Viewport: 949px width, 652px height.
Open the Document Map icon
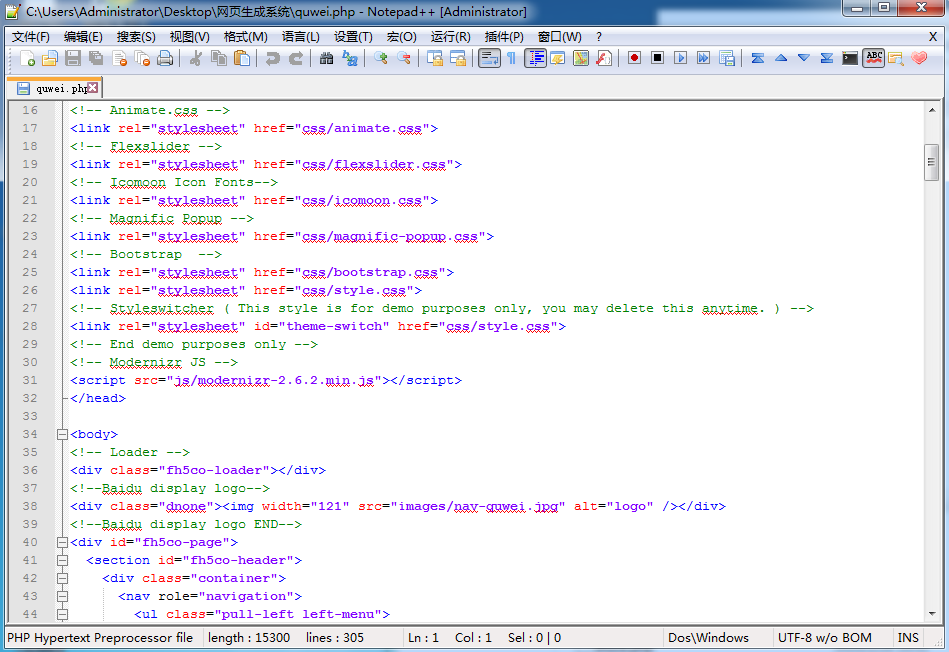pos(580,58)
